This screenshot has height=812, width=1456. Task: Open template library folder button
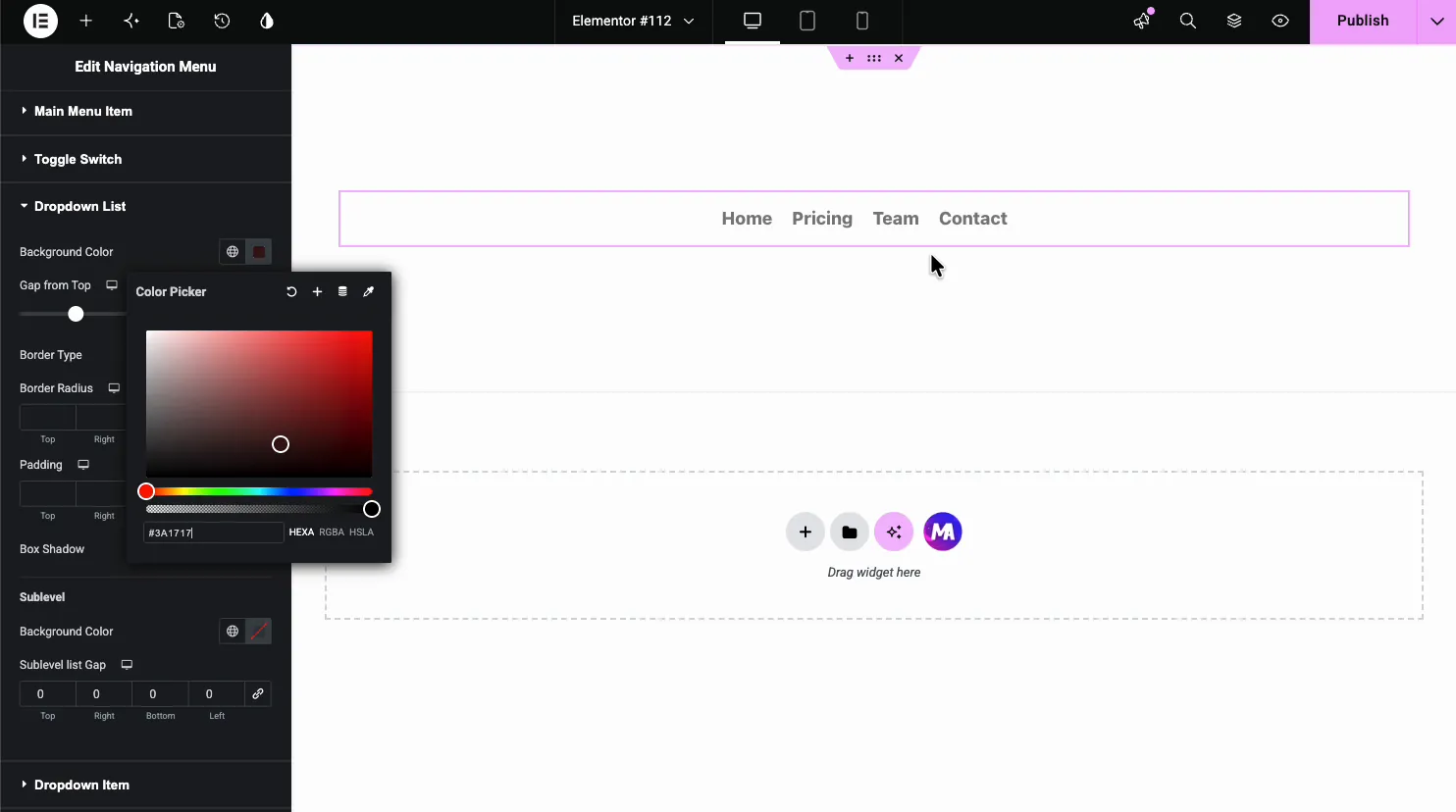850,532
